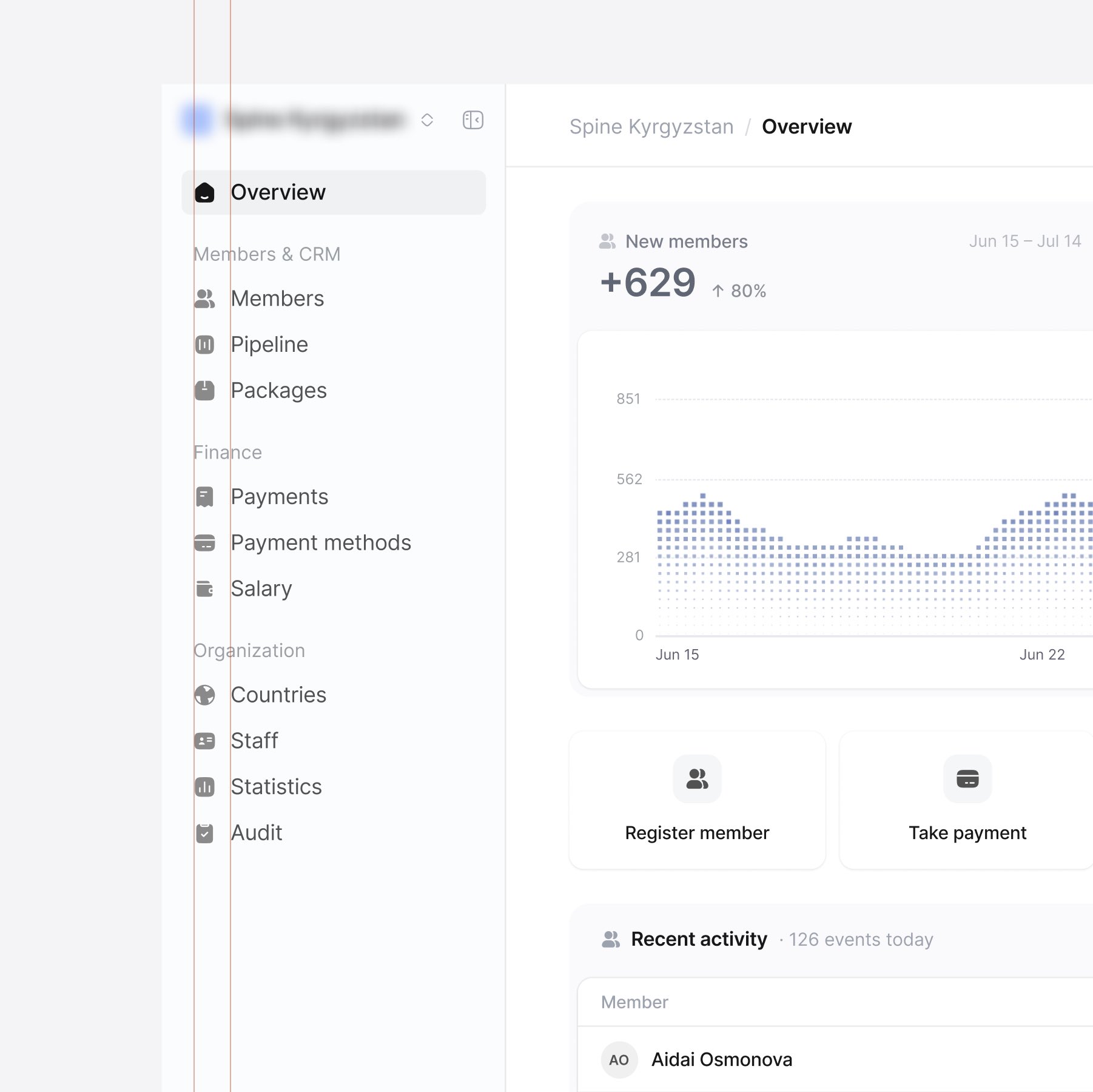
Task: Click the Register member button
Action: coord(698,800)
